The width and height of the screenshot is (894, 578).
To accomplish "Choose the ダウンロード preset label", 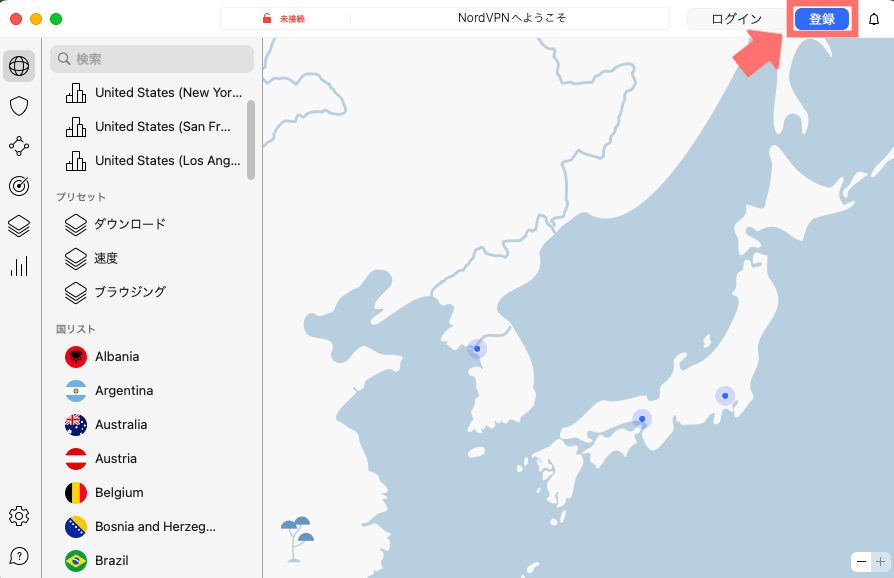I will (130, 224).
